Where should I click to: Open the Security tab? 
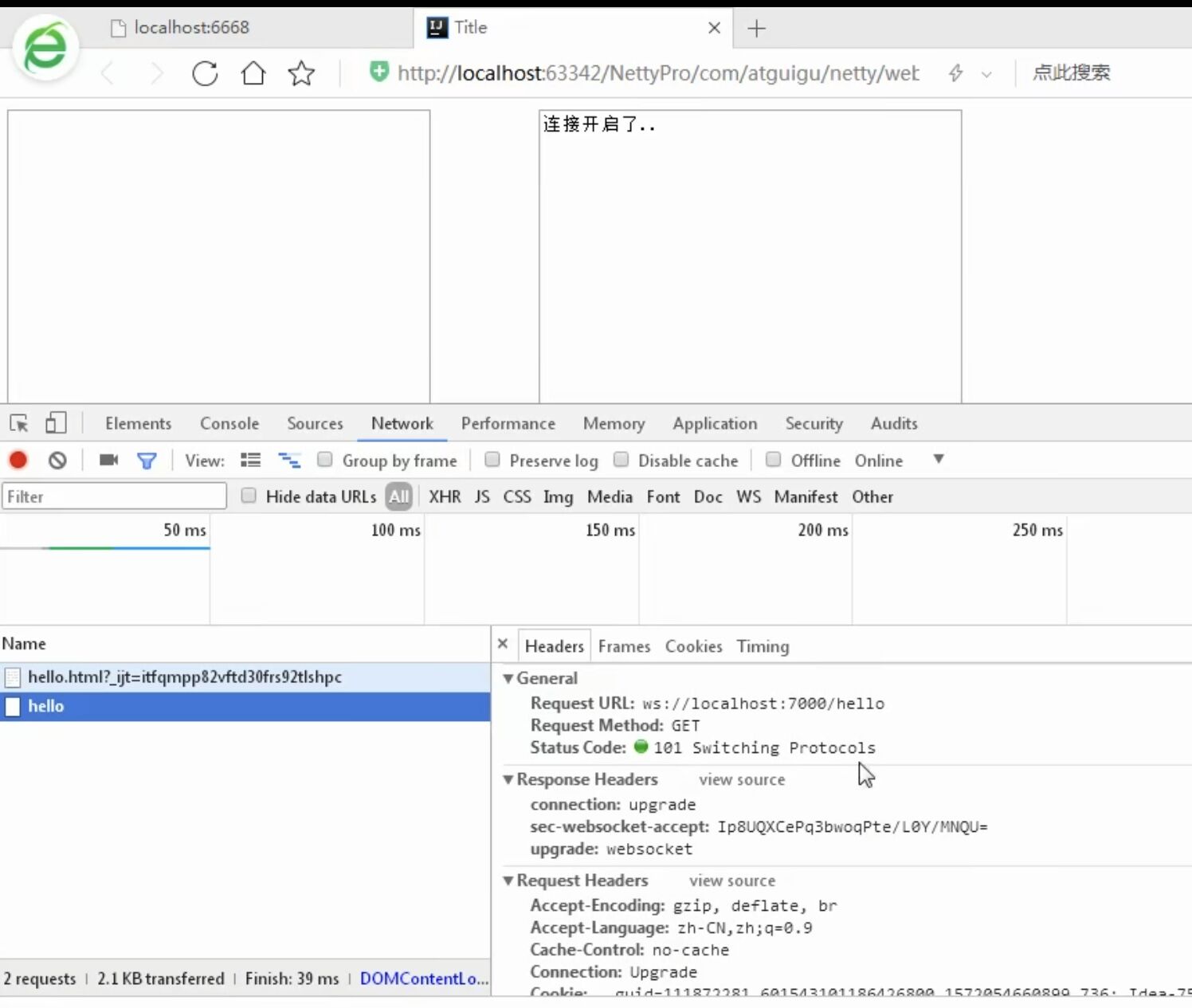814,423
